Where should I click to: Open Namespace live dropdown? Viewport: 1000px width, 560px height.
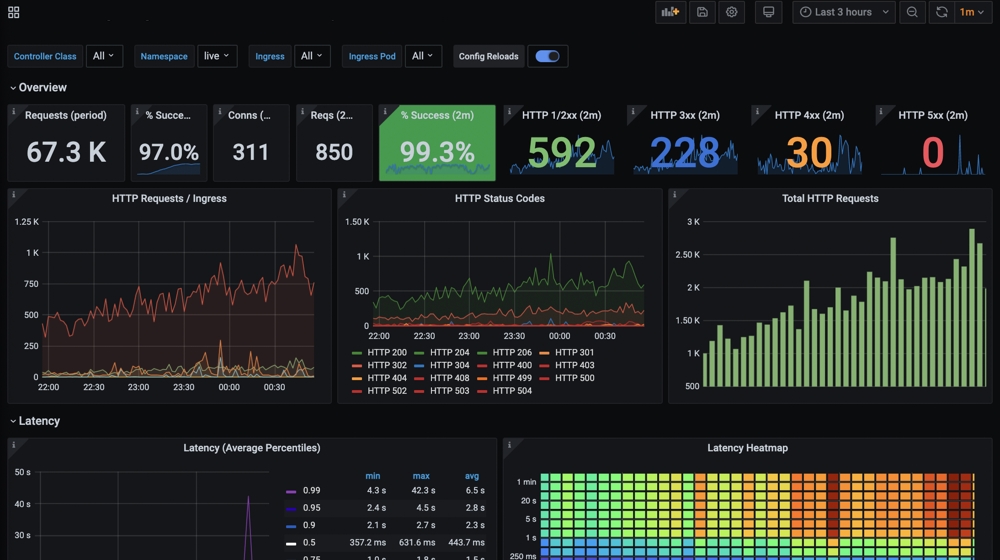[x=217, y=56]
